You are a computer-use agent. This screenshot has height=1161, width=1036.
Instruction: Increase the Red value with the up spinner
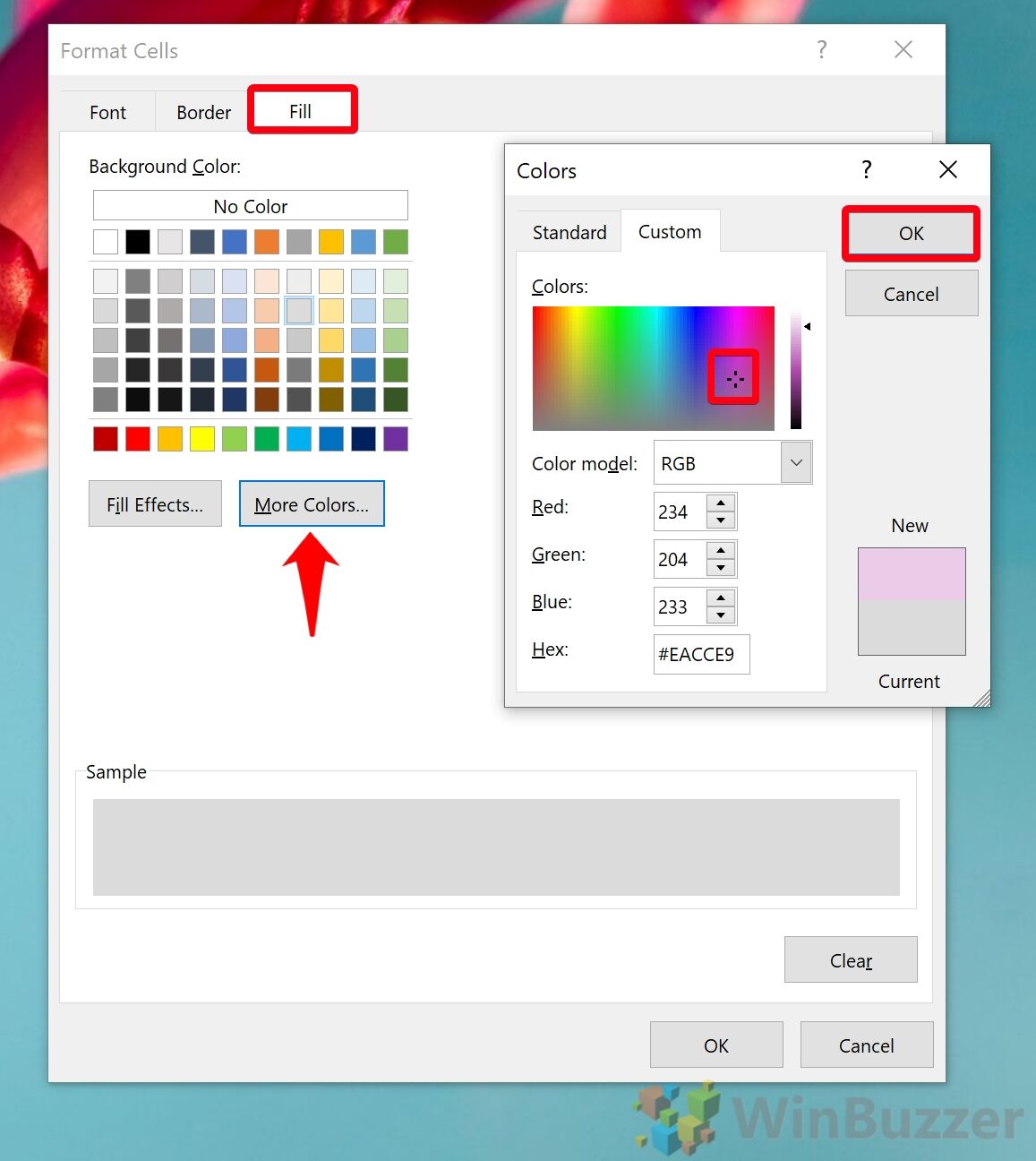tap(721, 503)
